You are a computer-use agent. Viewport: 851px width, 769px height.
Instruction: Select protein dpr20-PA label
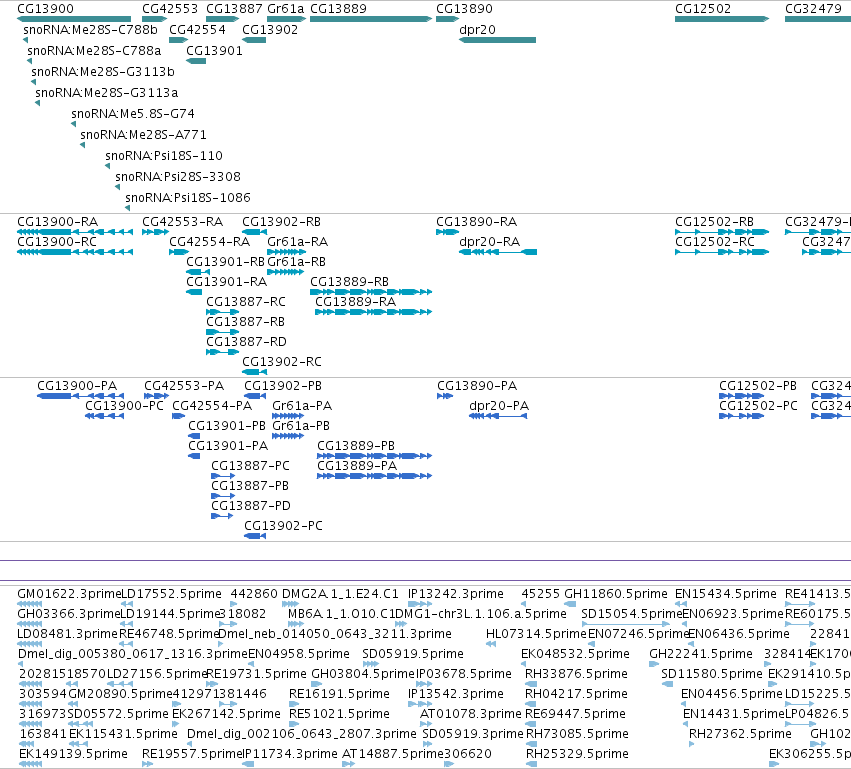coord(499,406)
